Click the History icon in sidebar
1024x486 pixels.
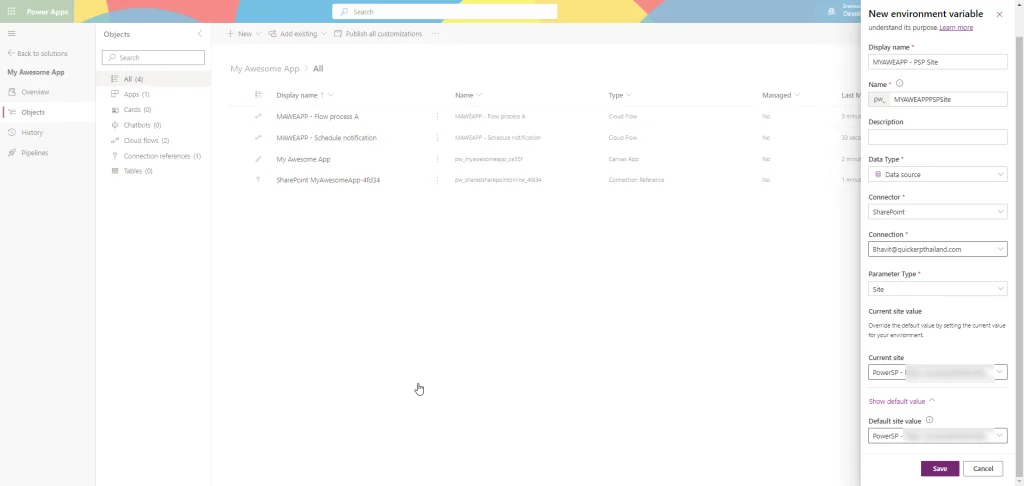[12, 133]
